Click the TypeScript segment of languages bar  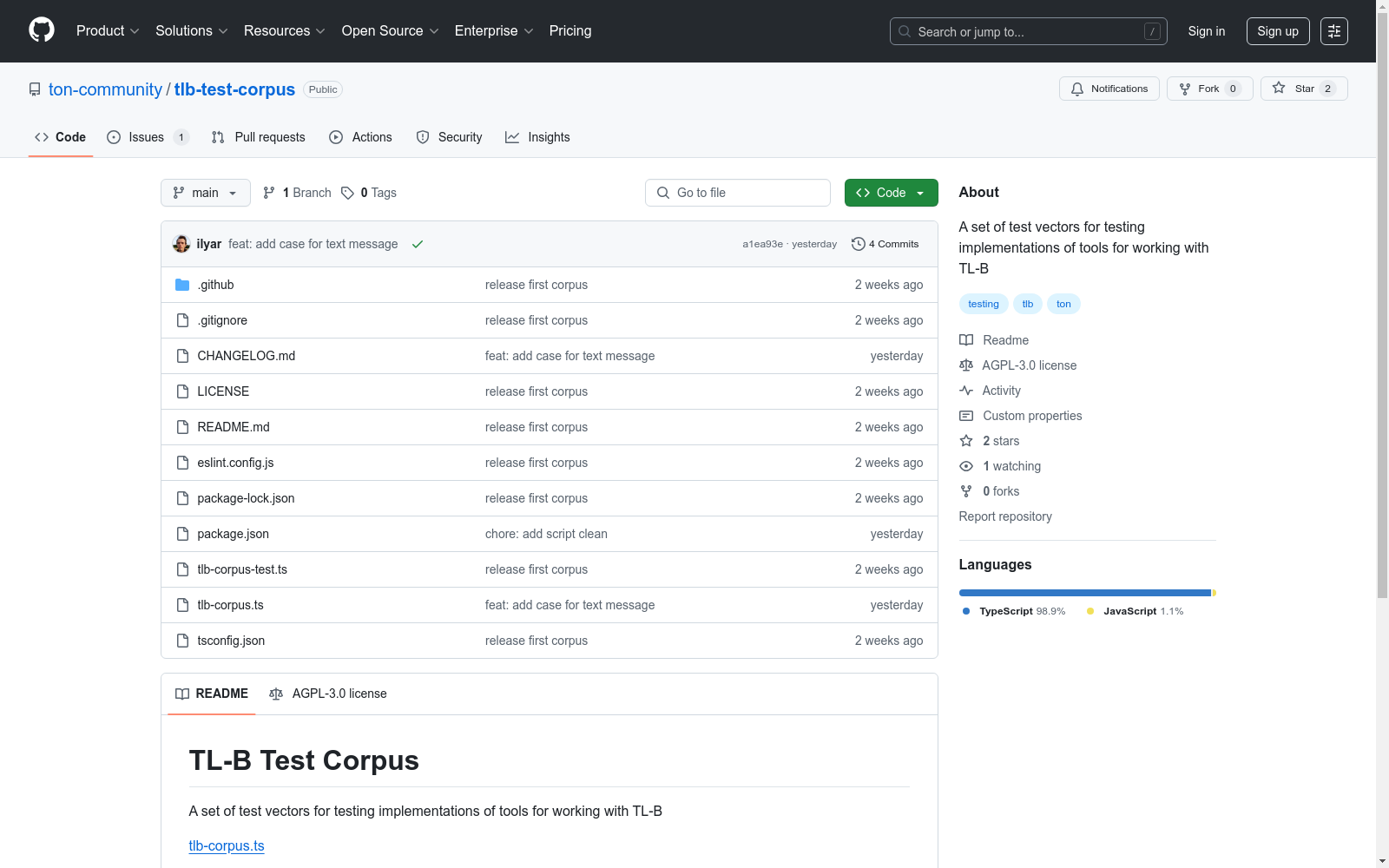(1085, 593)
